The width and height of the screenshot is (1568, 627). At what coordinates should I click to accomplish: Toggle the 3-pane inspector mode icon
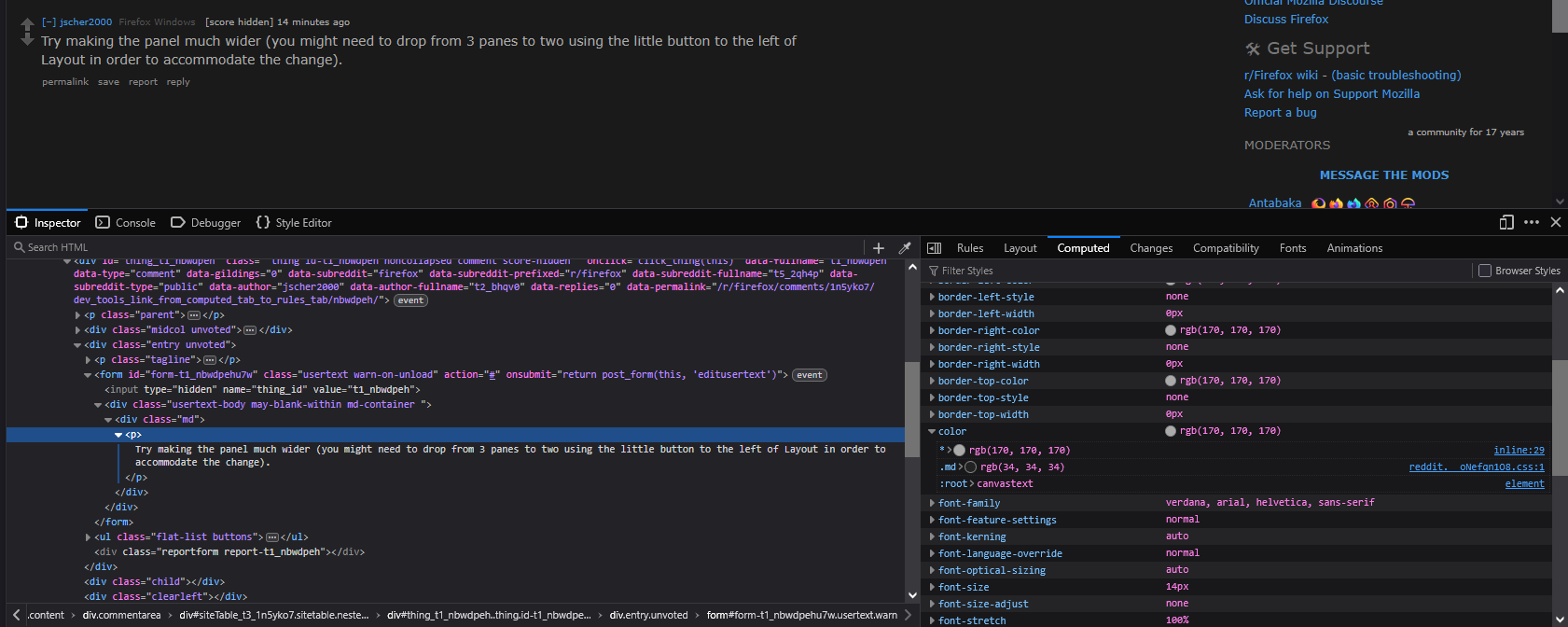[934, 248]
